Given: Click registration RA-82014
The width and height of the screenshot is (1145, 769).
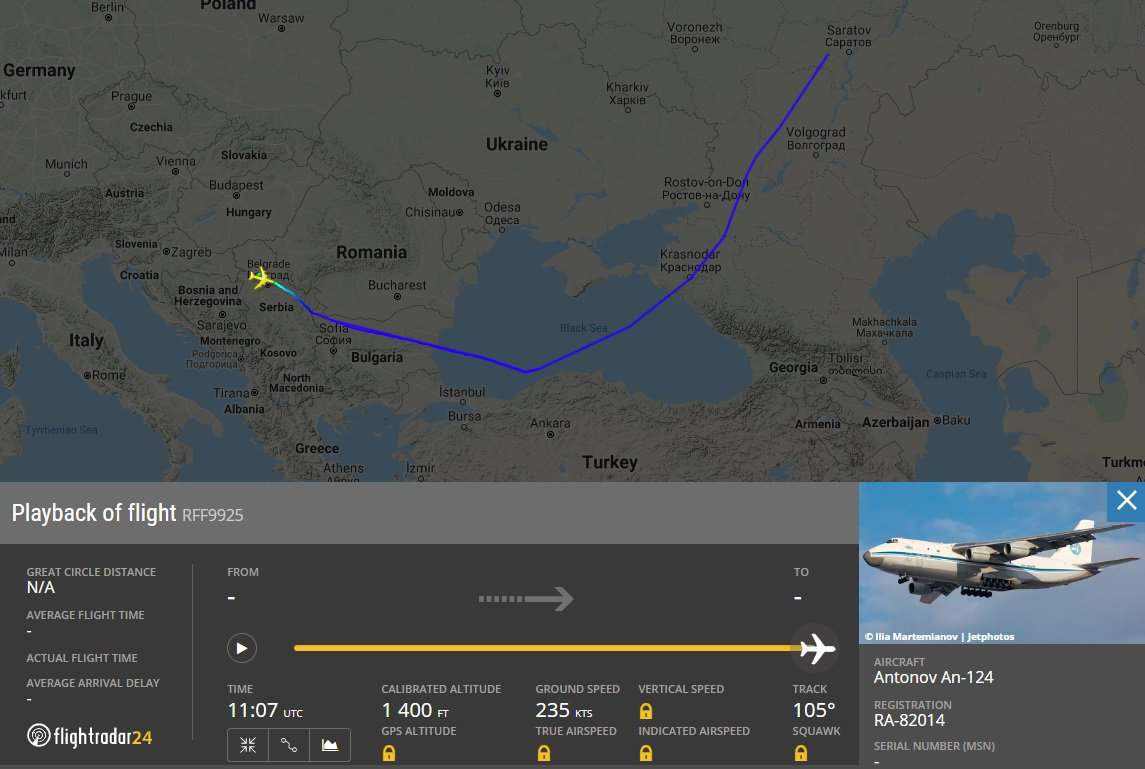Looking at the screenshot, I should coord(909,720).
